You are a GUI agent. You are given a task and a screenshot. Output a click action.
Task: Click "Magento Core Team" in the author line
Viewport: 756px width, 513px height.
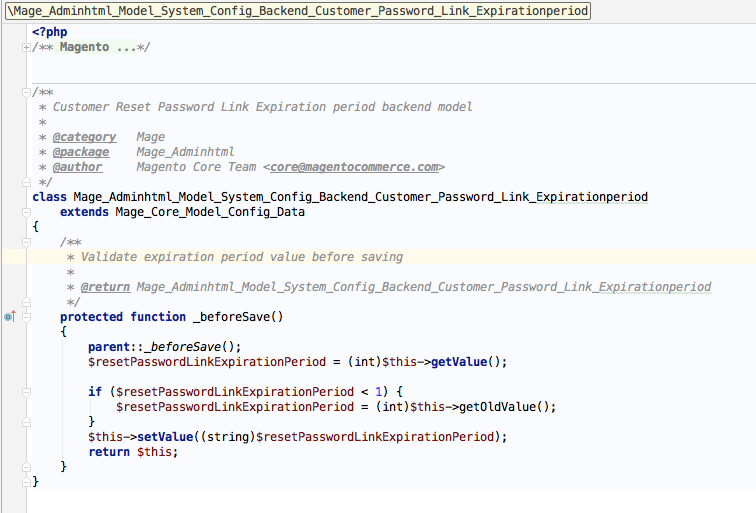tap(196, 167)
